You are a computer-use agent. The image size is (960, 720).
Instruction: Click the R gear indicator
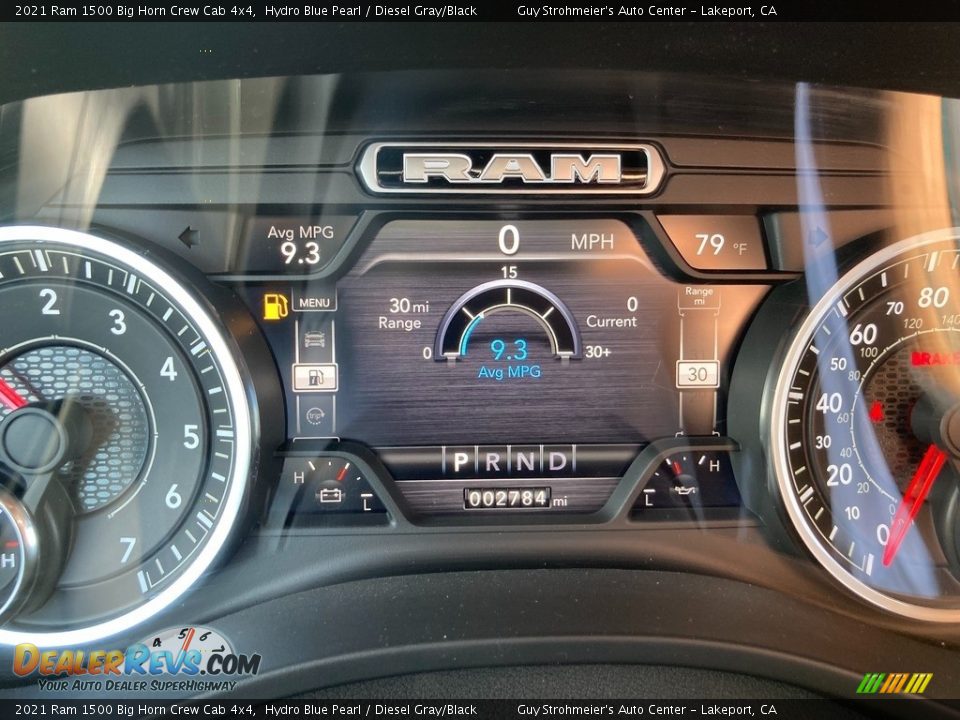tap(492, 461)
